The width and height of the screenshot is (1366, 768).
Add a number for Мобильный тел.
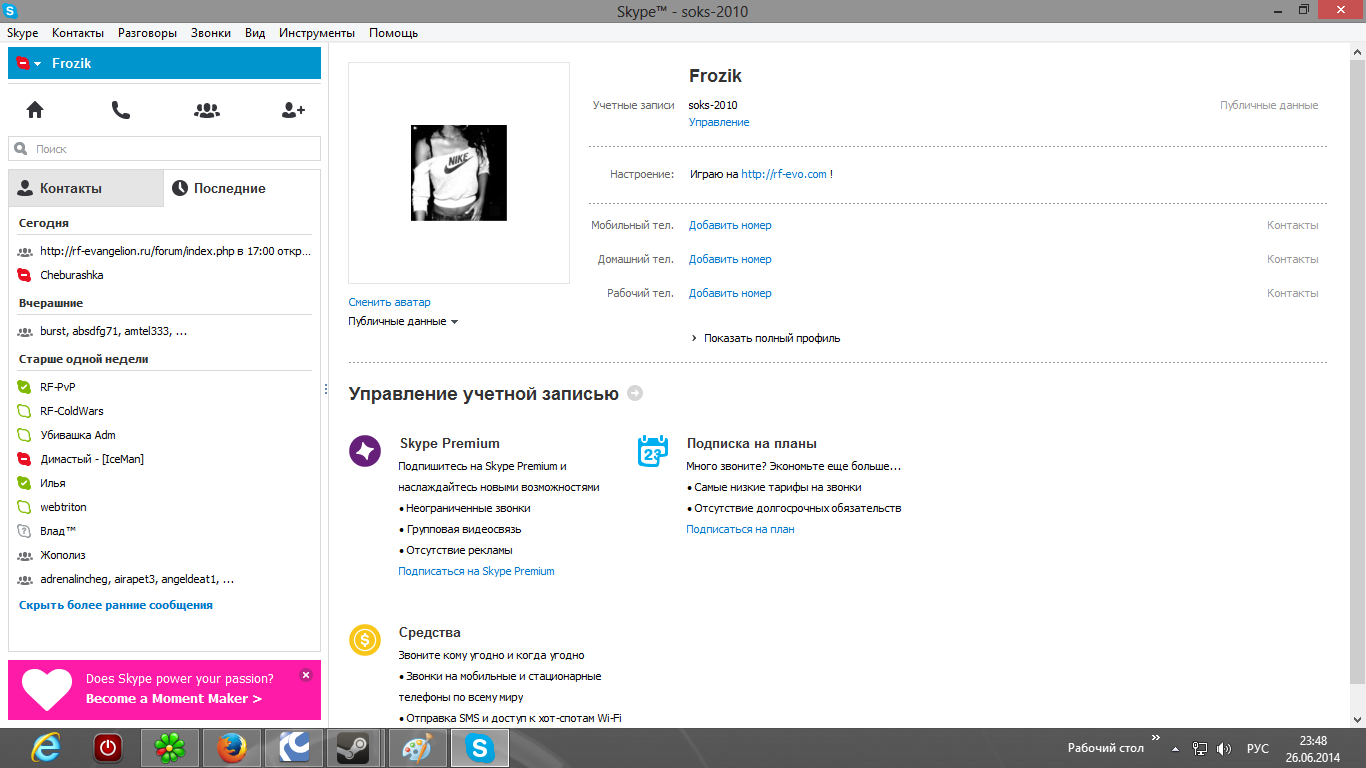tap(730, 225)
